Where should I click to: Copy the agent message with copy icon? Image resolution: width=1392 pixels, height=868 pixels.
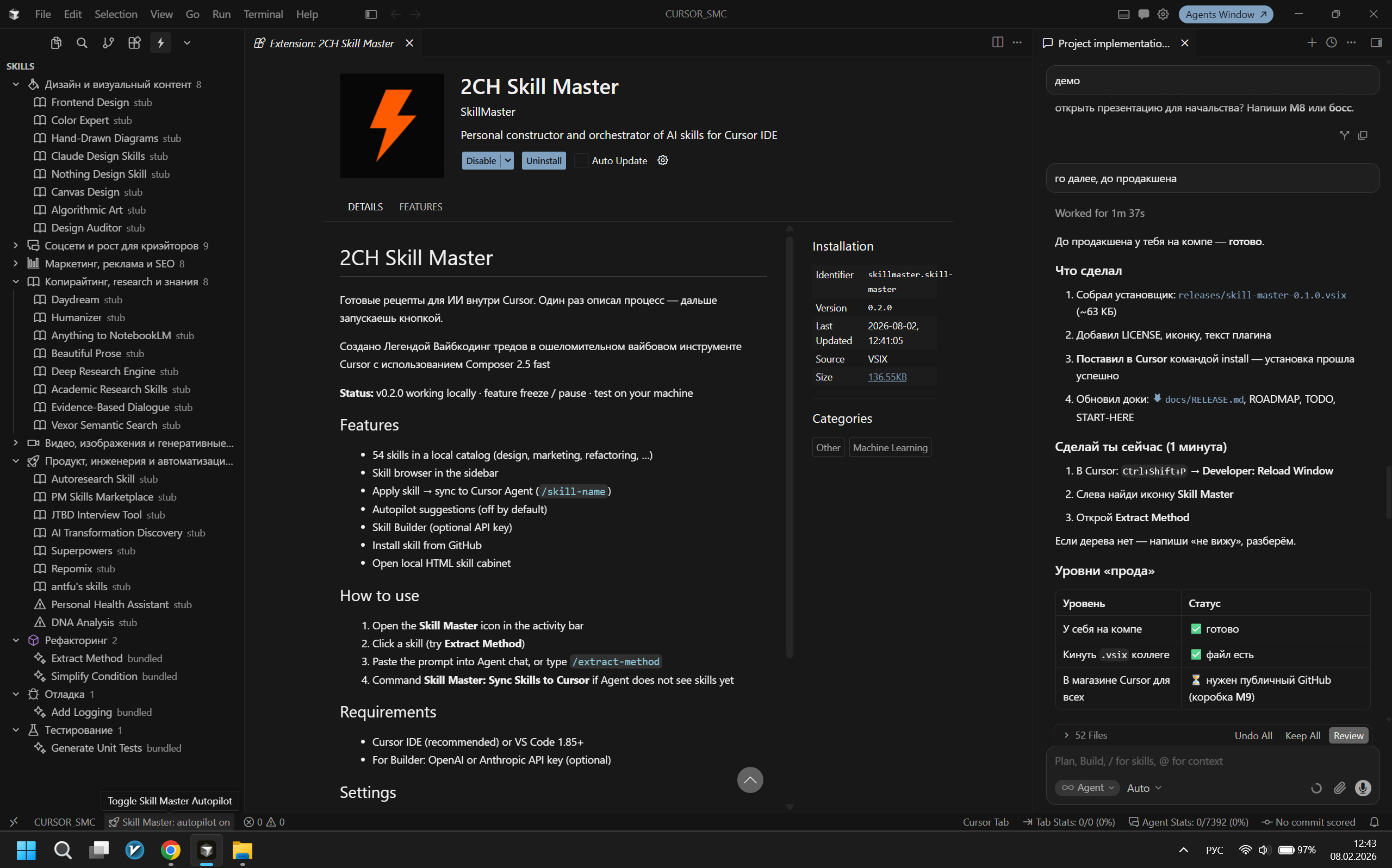coord(1363,135)
